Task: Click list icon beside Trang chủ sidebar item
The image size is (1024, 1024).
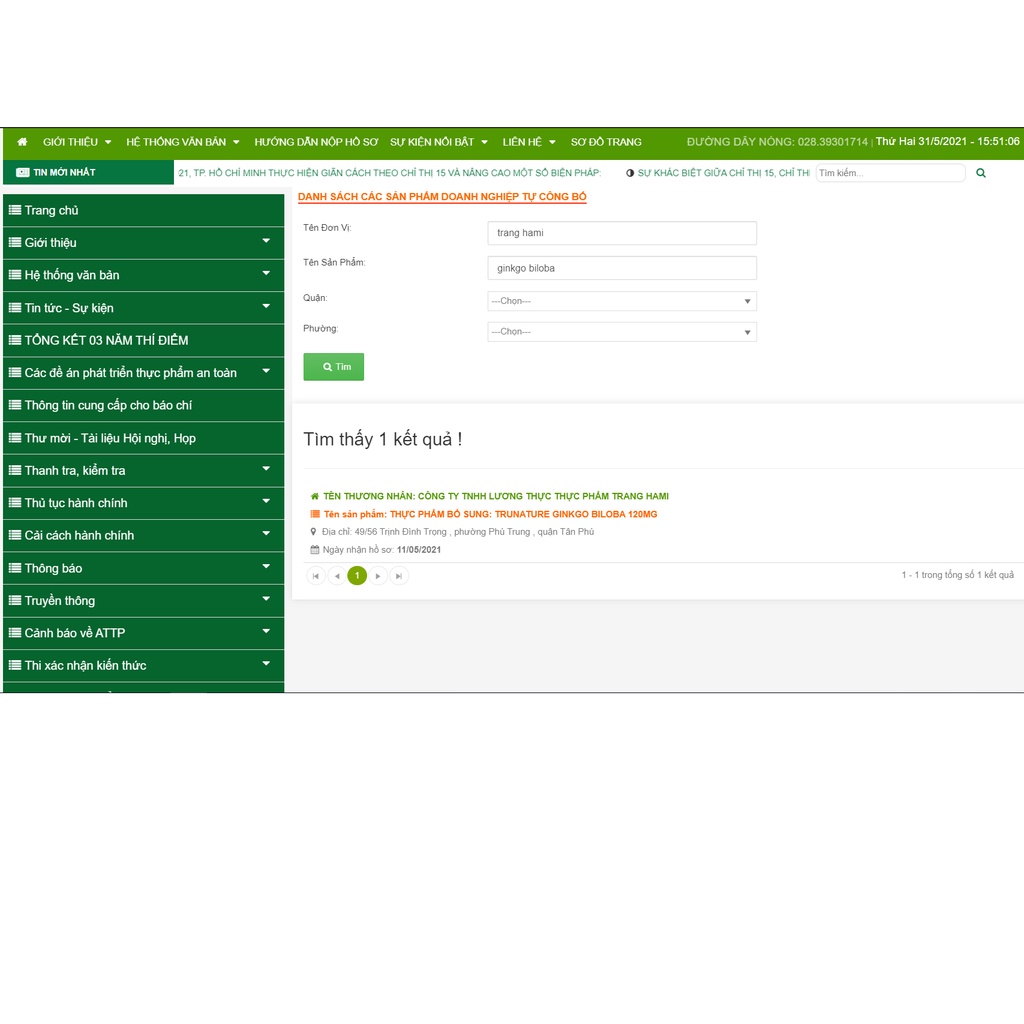Action: [x=15, y=210]
